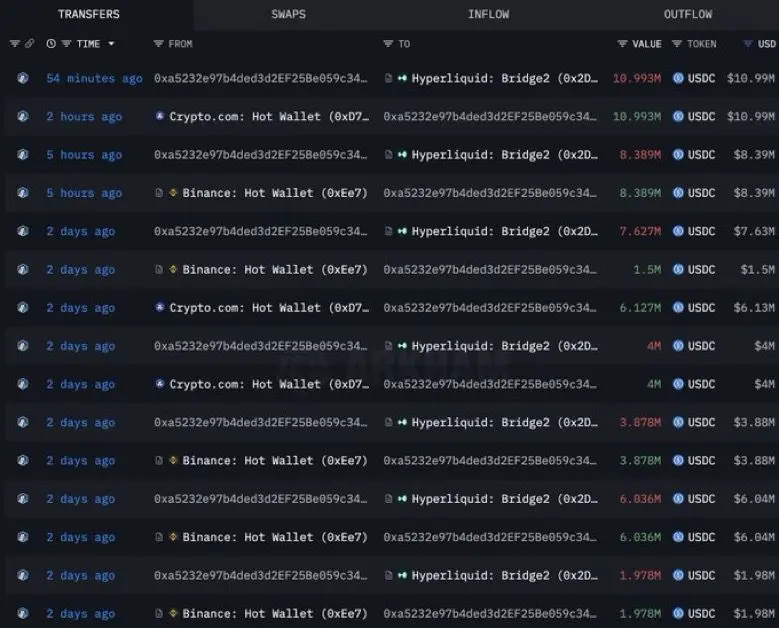Click the Binance logo in the green 6.036M row
Viewport: 779px width, 628px height.
pos(173,537)
